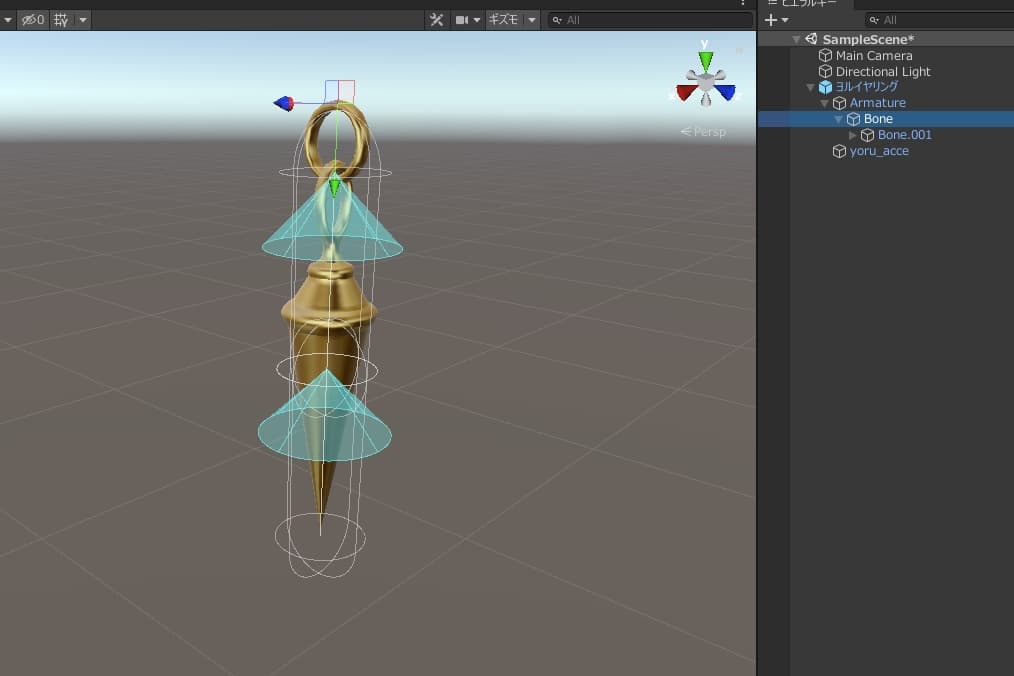Open component editor tools icon
Viewport: 1014px width, 676px height.
click(x=437, y=20)
